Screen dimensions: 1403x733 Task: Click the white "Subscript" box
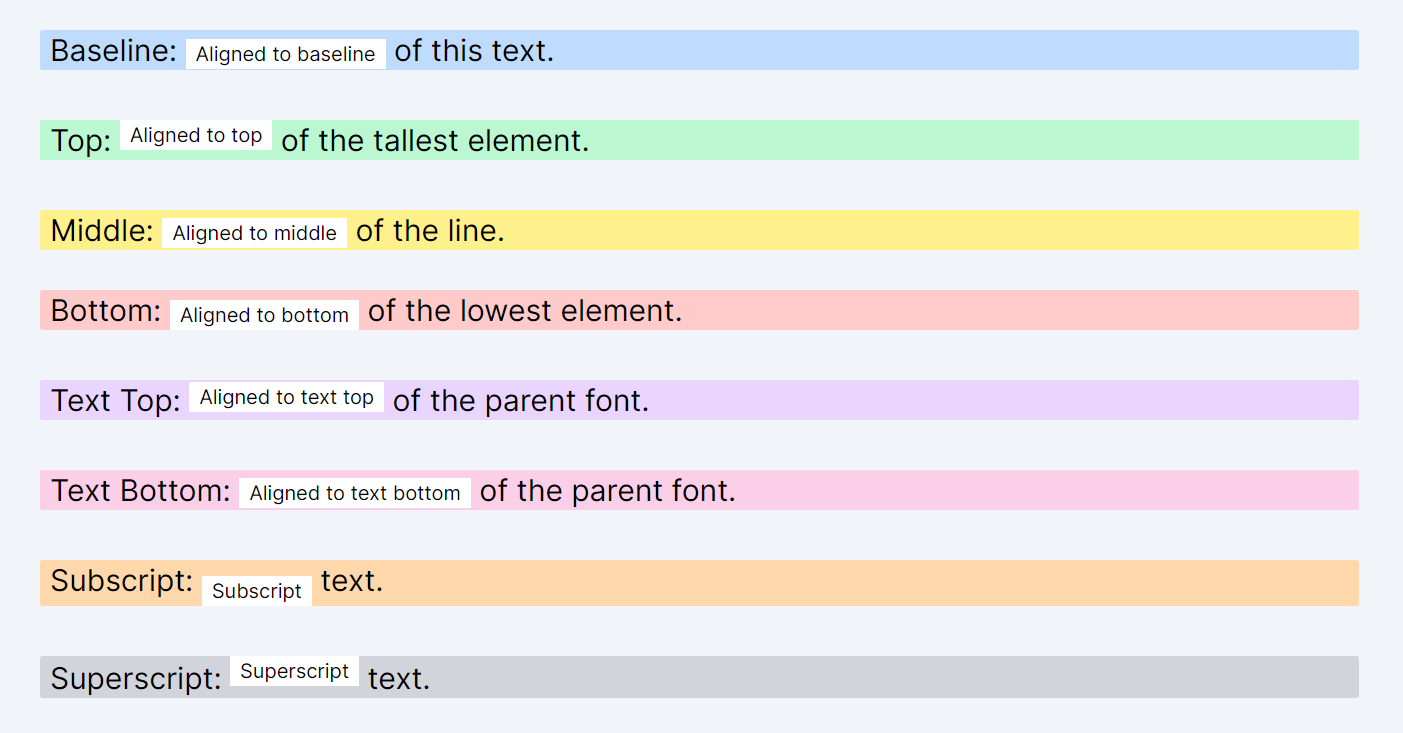pyautogui.click(x=257, y=591)
